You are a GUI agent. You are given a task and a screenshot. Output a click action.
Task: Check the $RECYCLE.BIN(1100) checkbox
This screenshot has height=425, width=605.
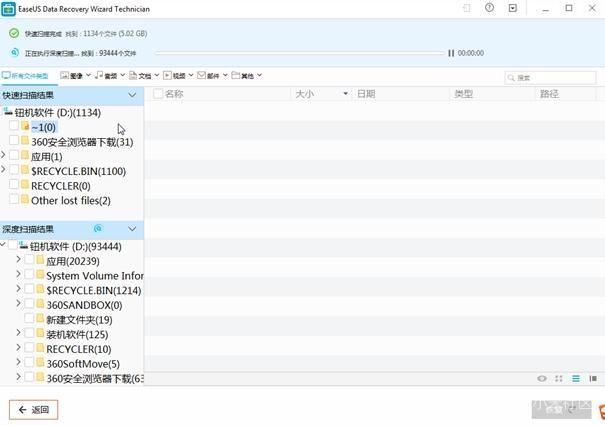(14, 169)
